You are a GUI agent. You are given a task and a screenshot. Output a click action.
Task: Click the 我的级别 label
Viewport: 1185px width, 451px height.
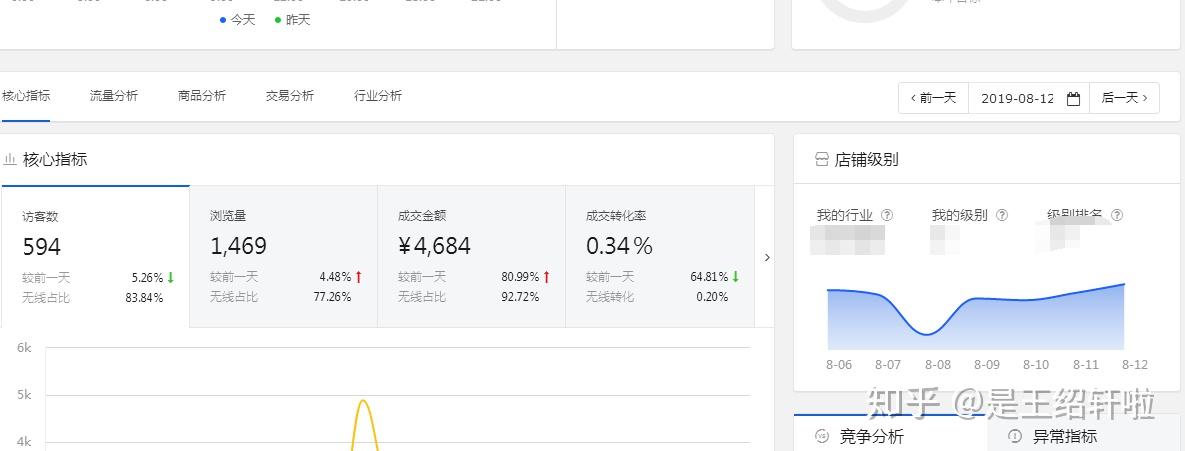pyautogui.click(x=960, y=215)
